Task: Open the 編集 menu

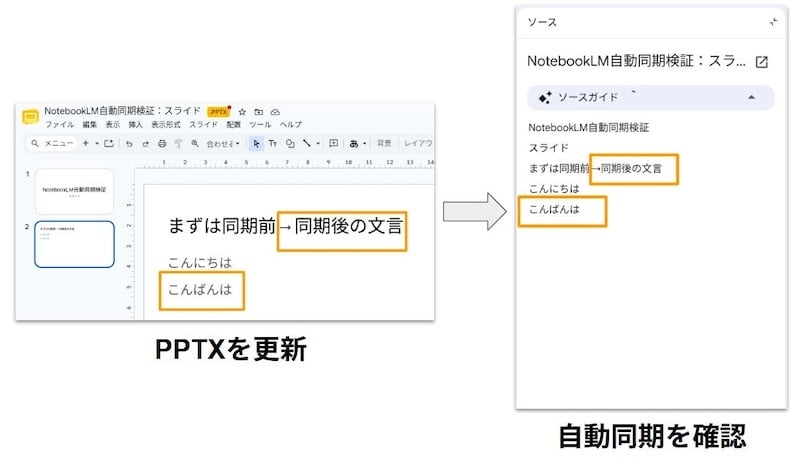Action: (x=90, y=125)
